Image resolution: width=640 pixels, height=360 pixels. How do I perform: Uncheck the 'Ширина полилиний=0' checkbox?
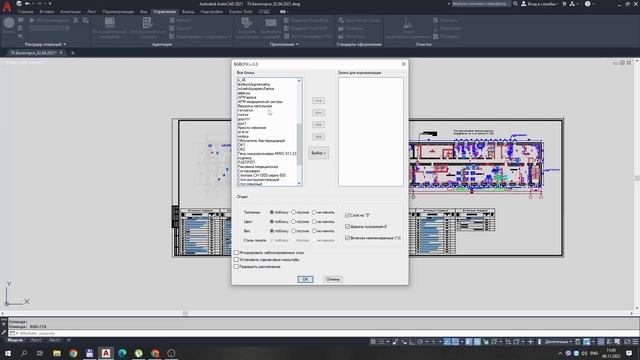(348, 227)
